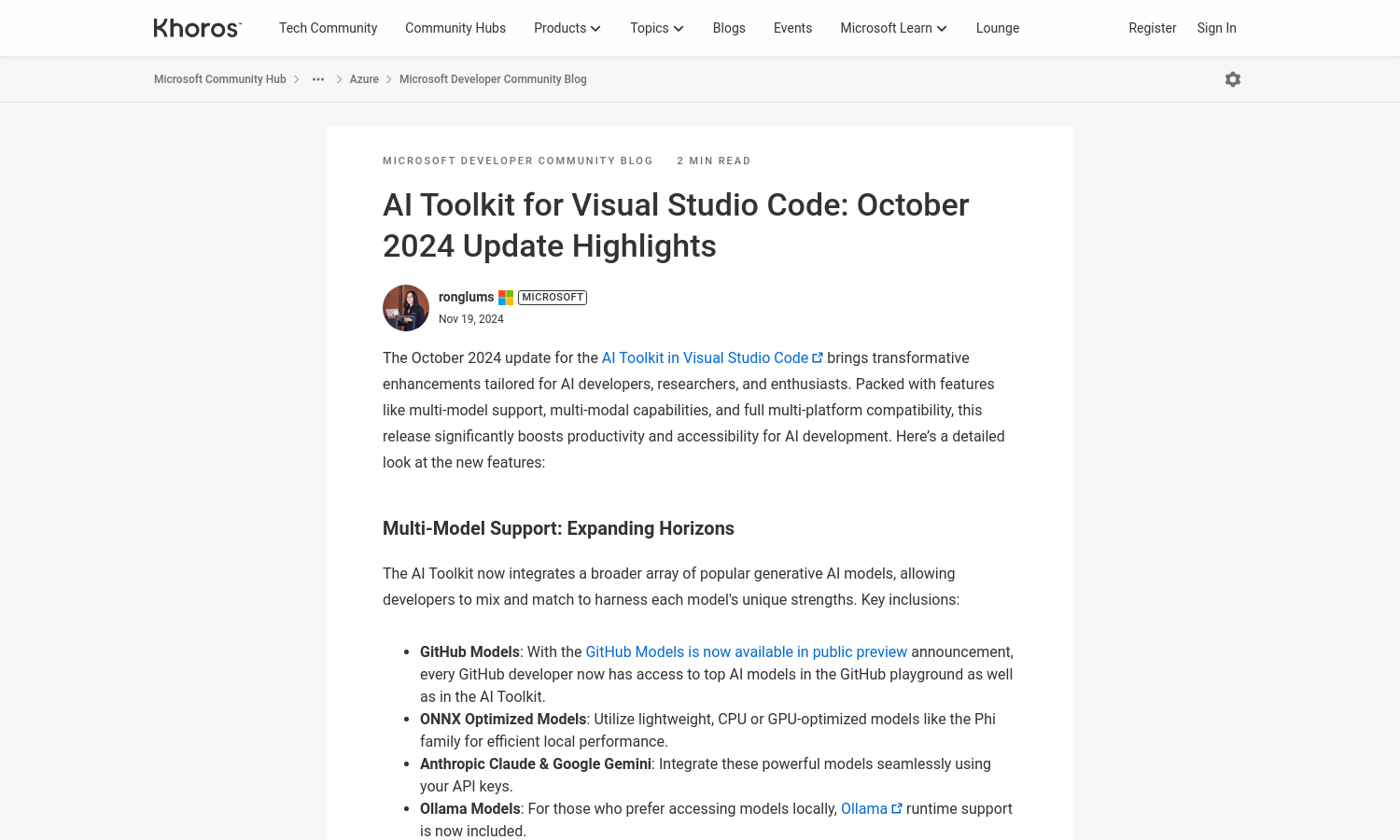The height and width of the screenshot is (840, 1400).
Task: Click the ronglums author avatar
Action: coord(406,308)
